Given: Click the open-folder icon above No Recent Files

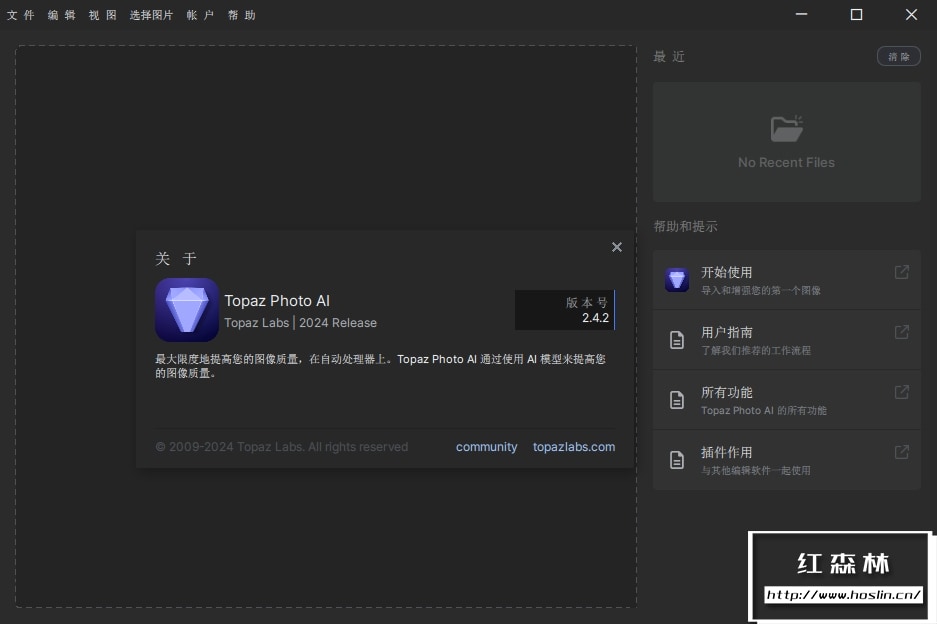Looking at the screenshot, I should pyautogui.click(x=786, y=129).
